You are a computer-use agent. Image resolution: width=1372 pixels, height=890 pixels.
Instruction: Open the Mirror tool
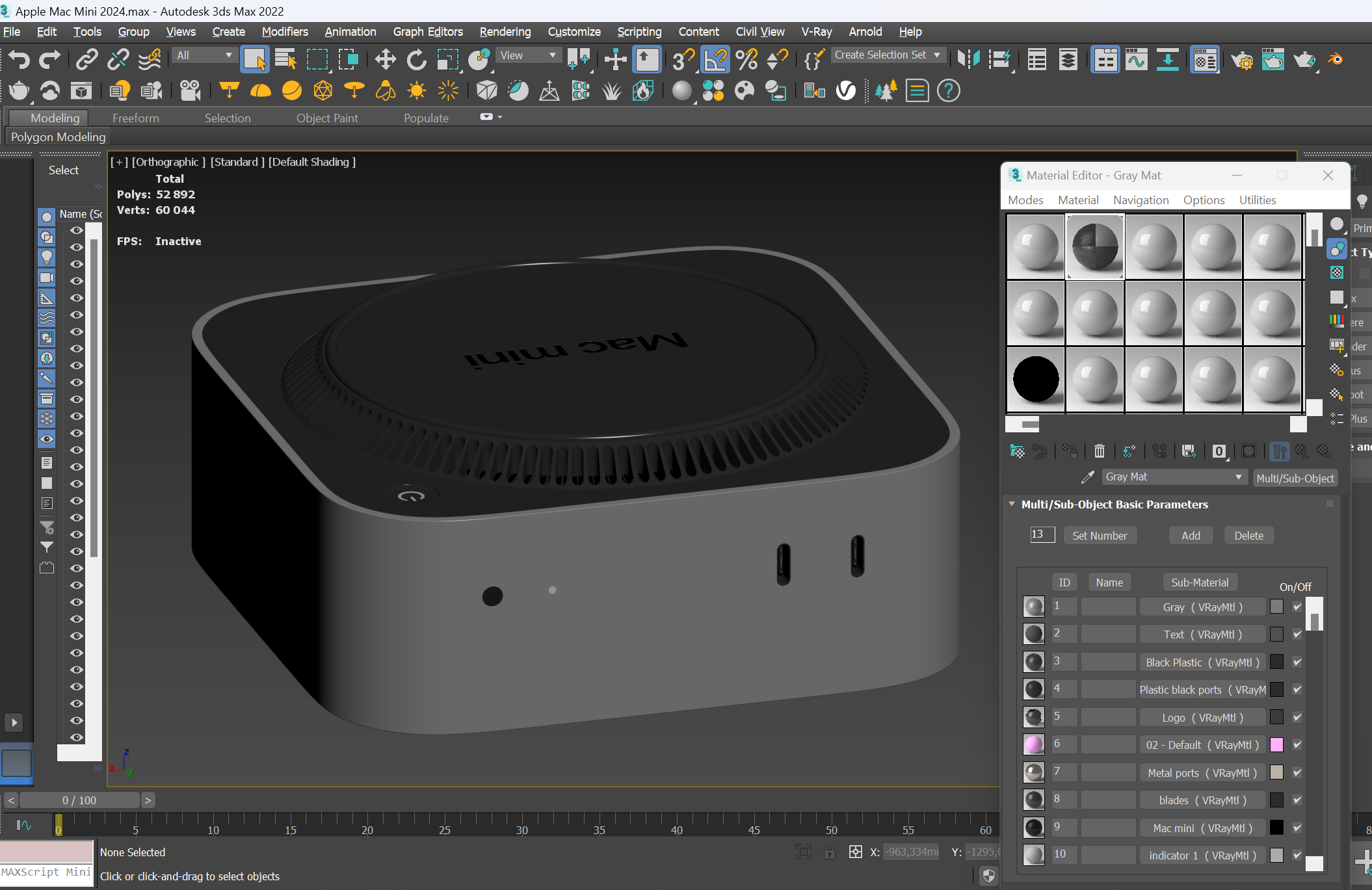[968, 60]
